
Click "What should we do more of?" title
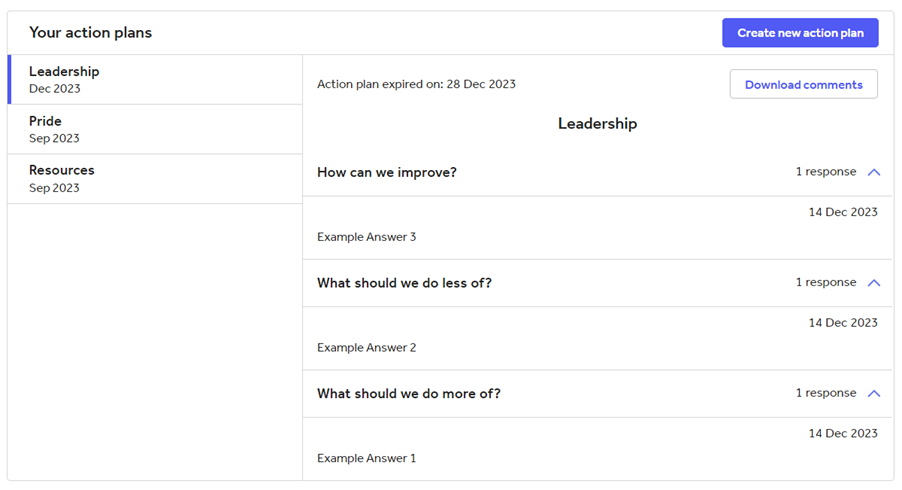click(408, 393)
